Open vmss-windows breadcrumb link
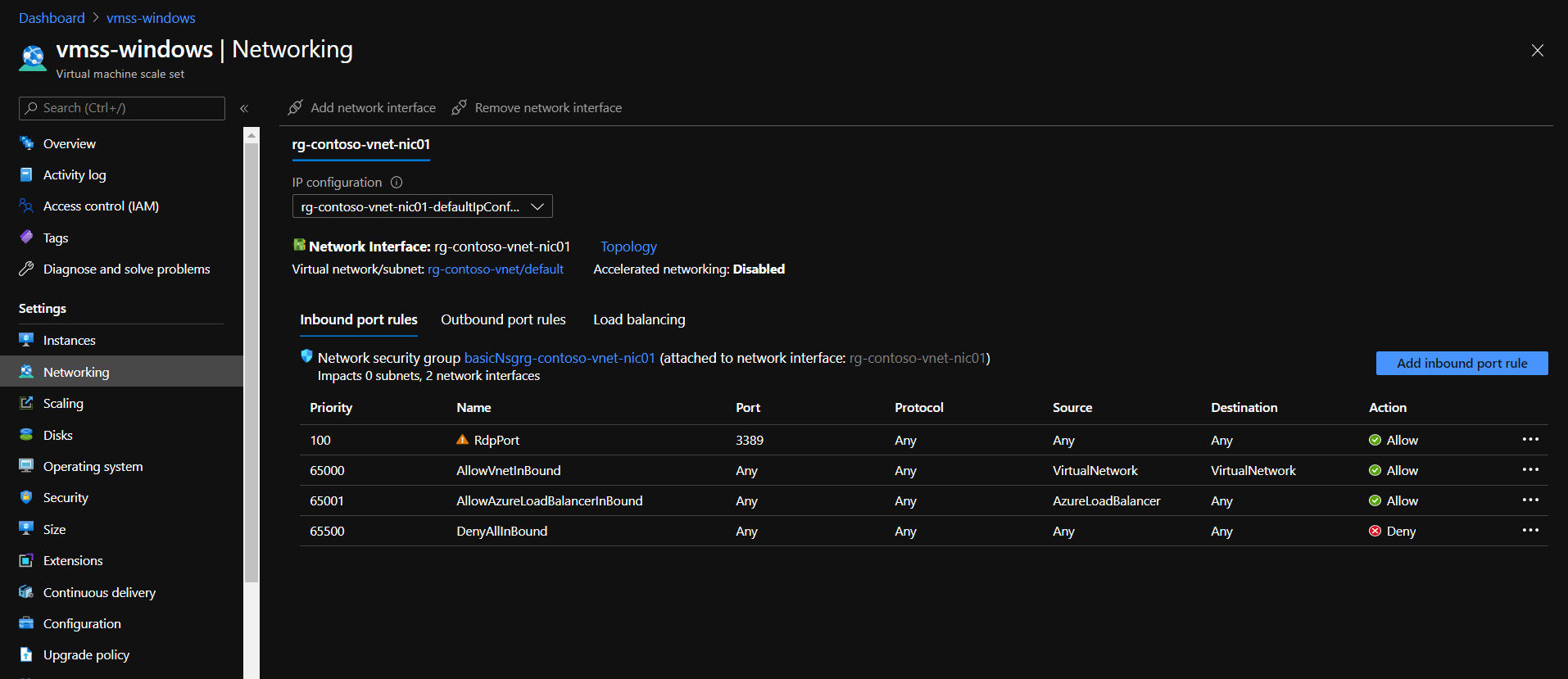1568x679 pixels. (x=151, y=18)
